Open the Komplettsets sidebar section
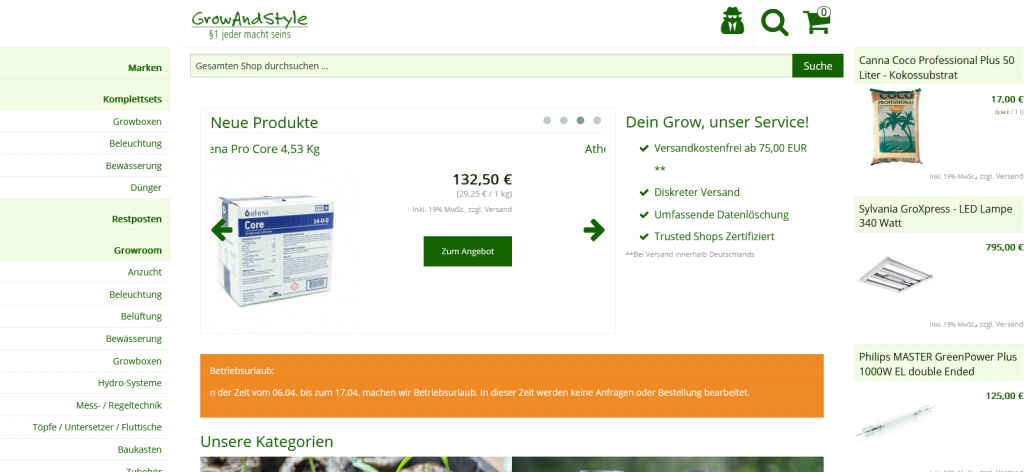Screen dimensions: 1024x472 (133, 99)
